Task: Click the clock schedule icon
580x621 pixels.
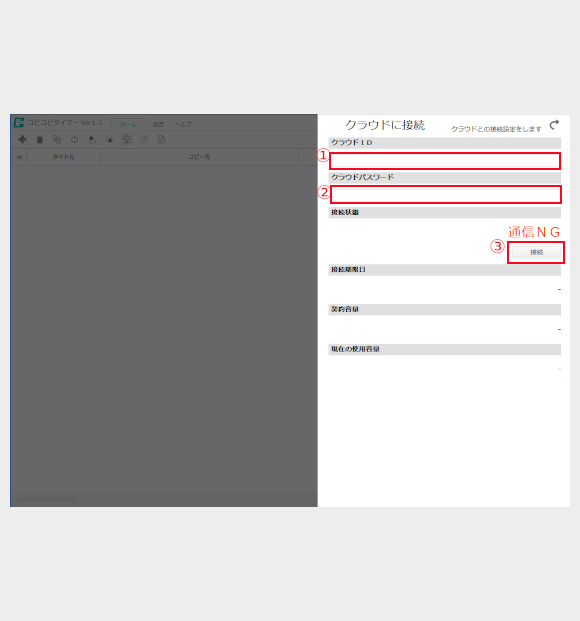Action: (x=144, y=139)
